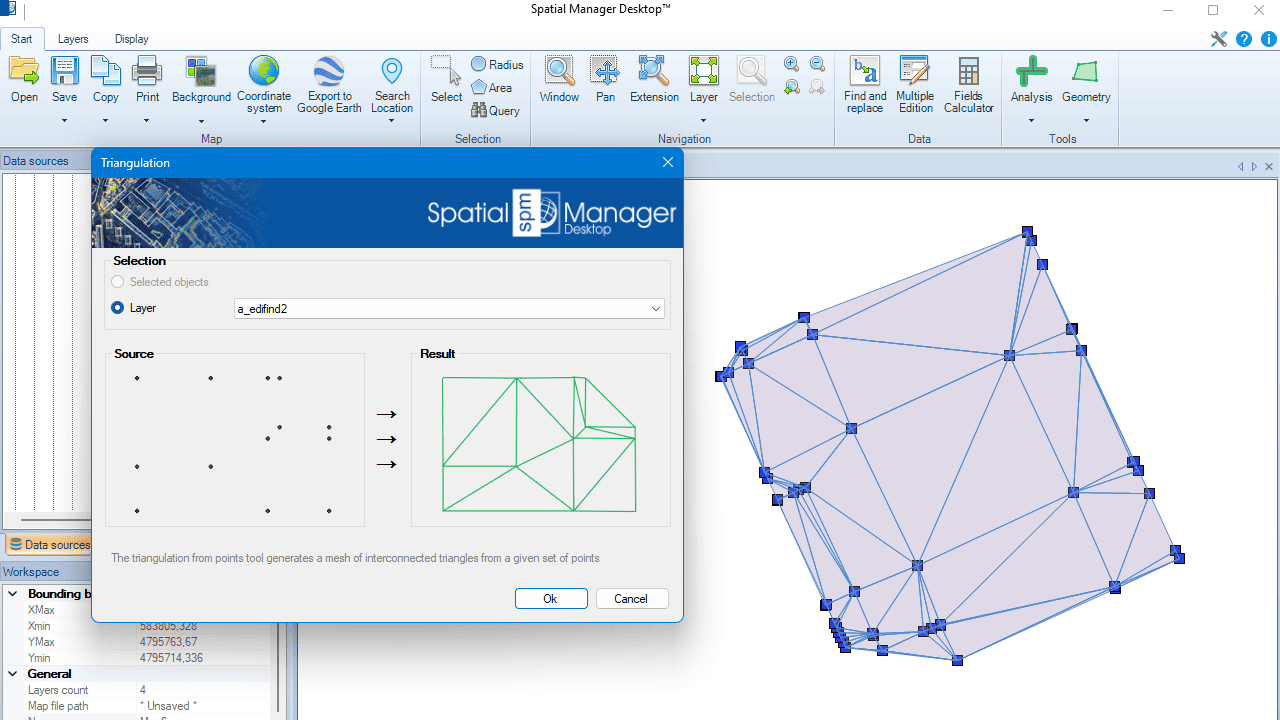Click the blue question mark help icon
The width and height of the screenshot is (1280, 720).
pos(1244,39)
